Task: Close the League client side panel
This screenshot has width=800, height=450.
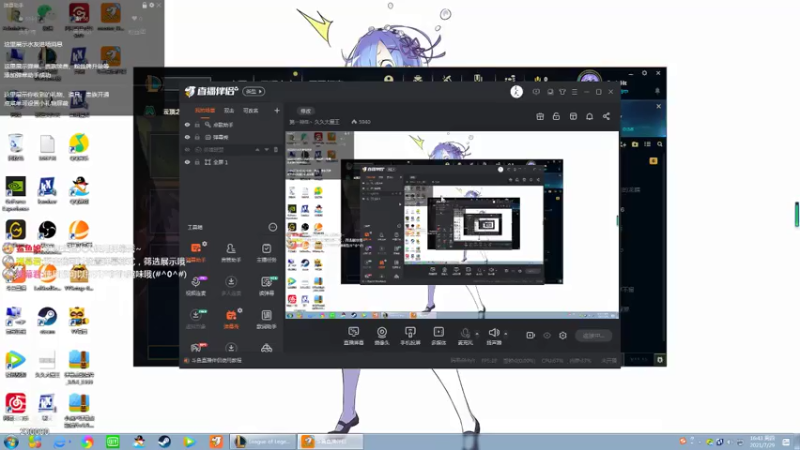Action: coord(658,106)
